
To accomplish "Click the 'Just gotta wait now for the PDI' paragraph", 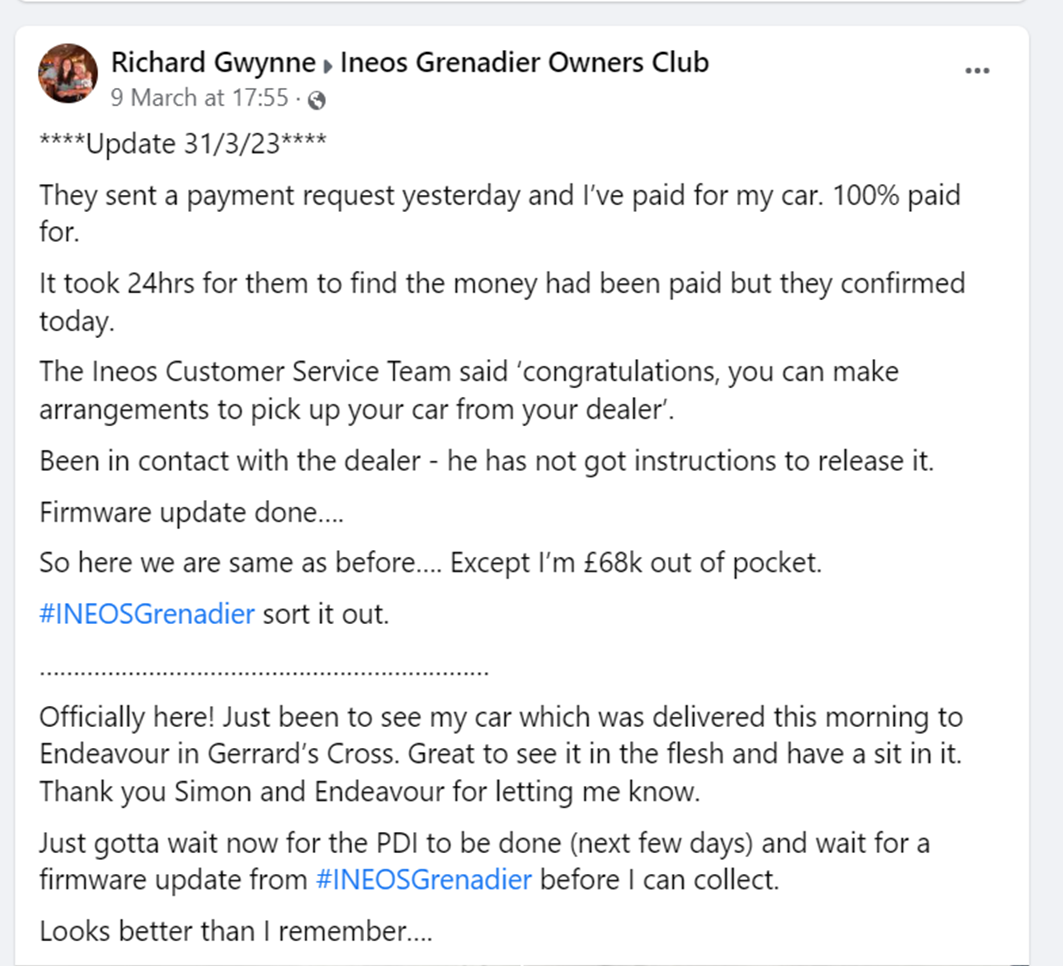I will (x=485, y=862).
